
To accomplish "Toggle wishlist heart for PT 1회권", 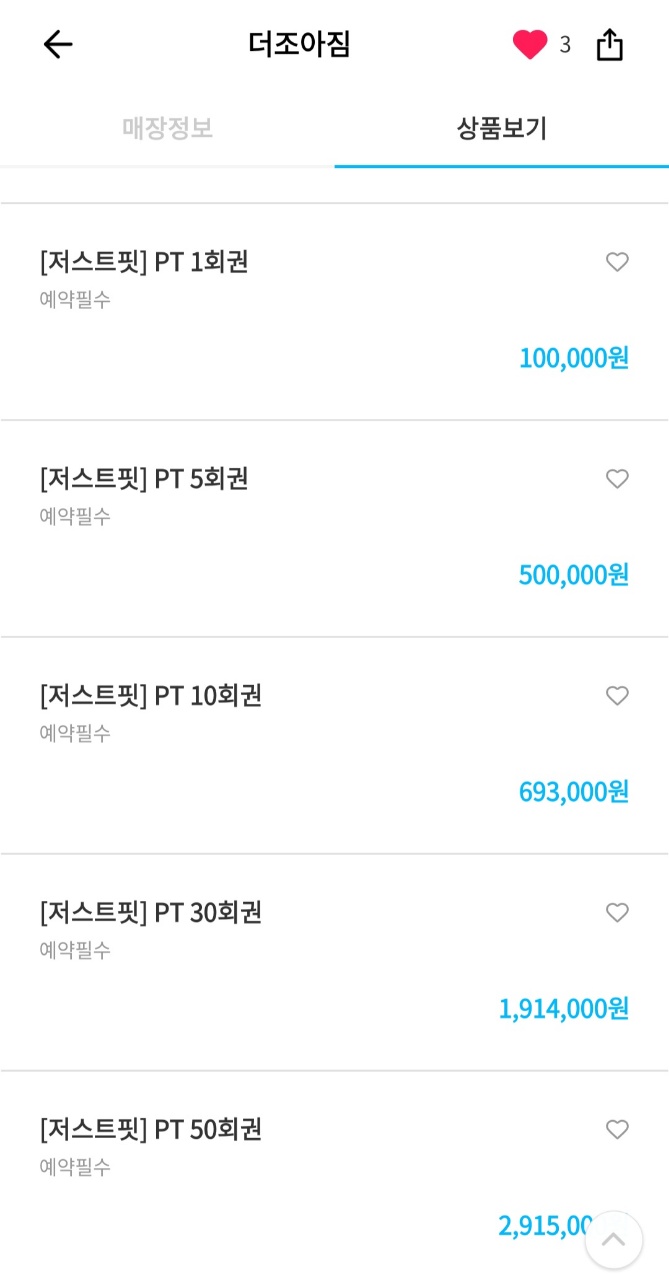I will tap(617, 262).
